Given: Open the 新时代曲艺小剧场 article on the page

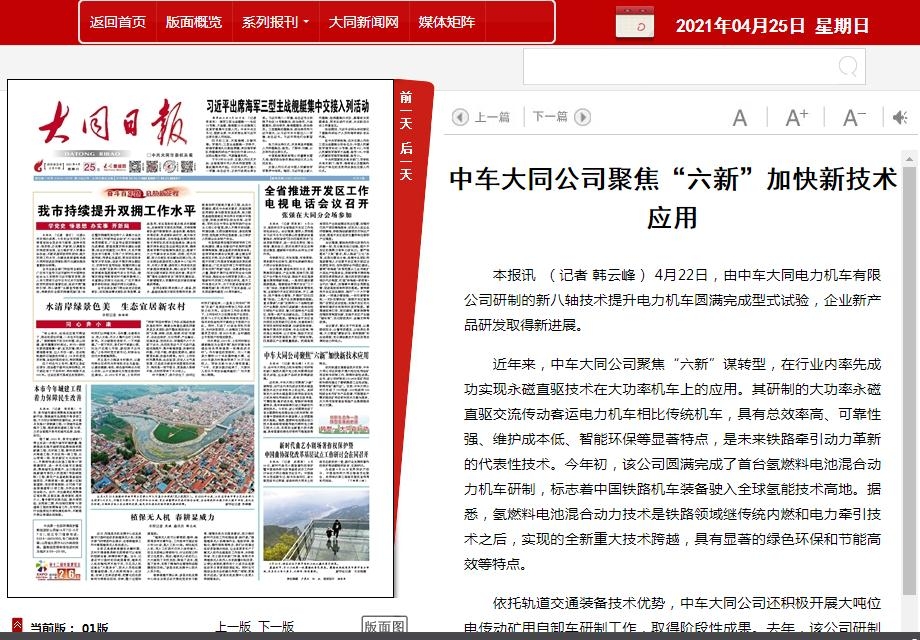Looking at the screenshot, I should click(316, 450).
